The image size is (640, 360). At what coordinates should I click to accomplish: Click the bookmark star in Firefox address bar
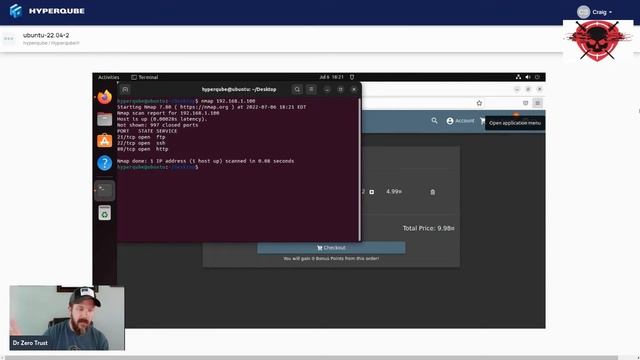pyautogui.click(x=479, y=103)
